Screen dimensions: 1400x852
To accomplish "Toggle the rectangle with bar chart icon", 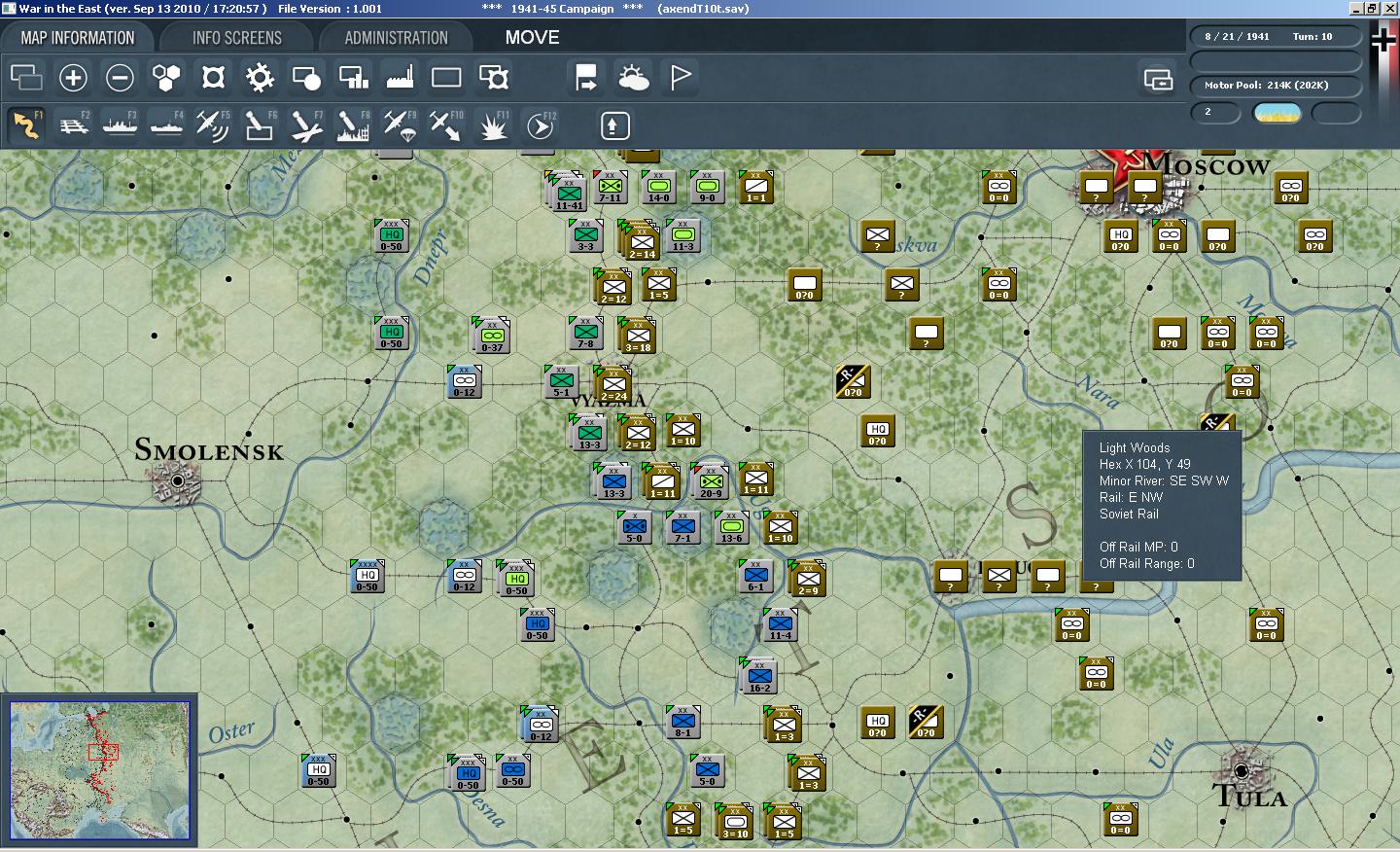I will pyautogui.click(x=353, y=77).
